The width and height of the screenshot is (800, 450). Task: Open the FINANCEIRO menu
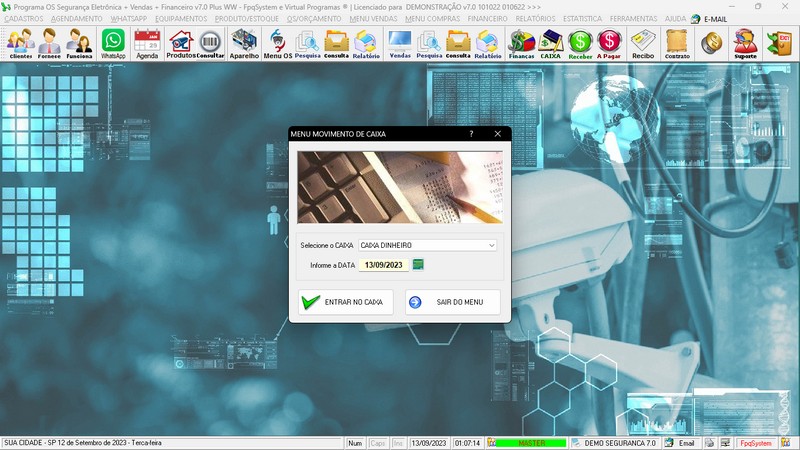tap(487, 18)
